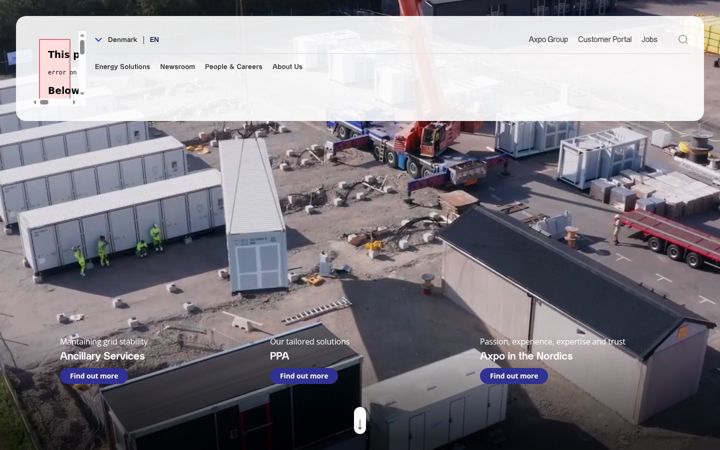Open the People & Careers menu
This screenshot has width=720, height=450.
pos(233,67)
